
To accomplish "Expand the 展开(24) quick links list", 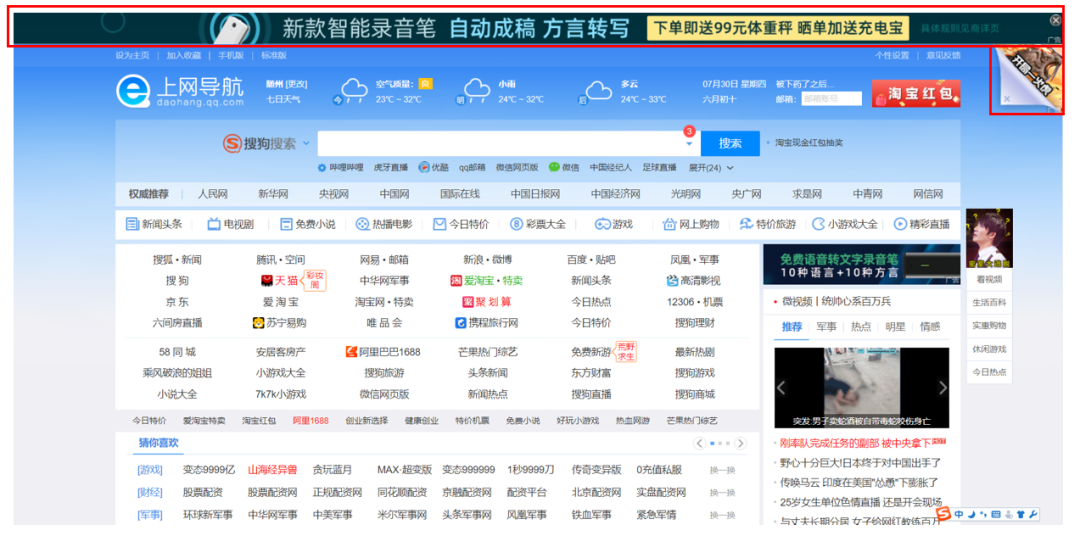I will [x=711, y=167].
